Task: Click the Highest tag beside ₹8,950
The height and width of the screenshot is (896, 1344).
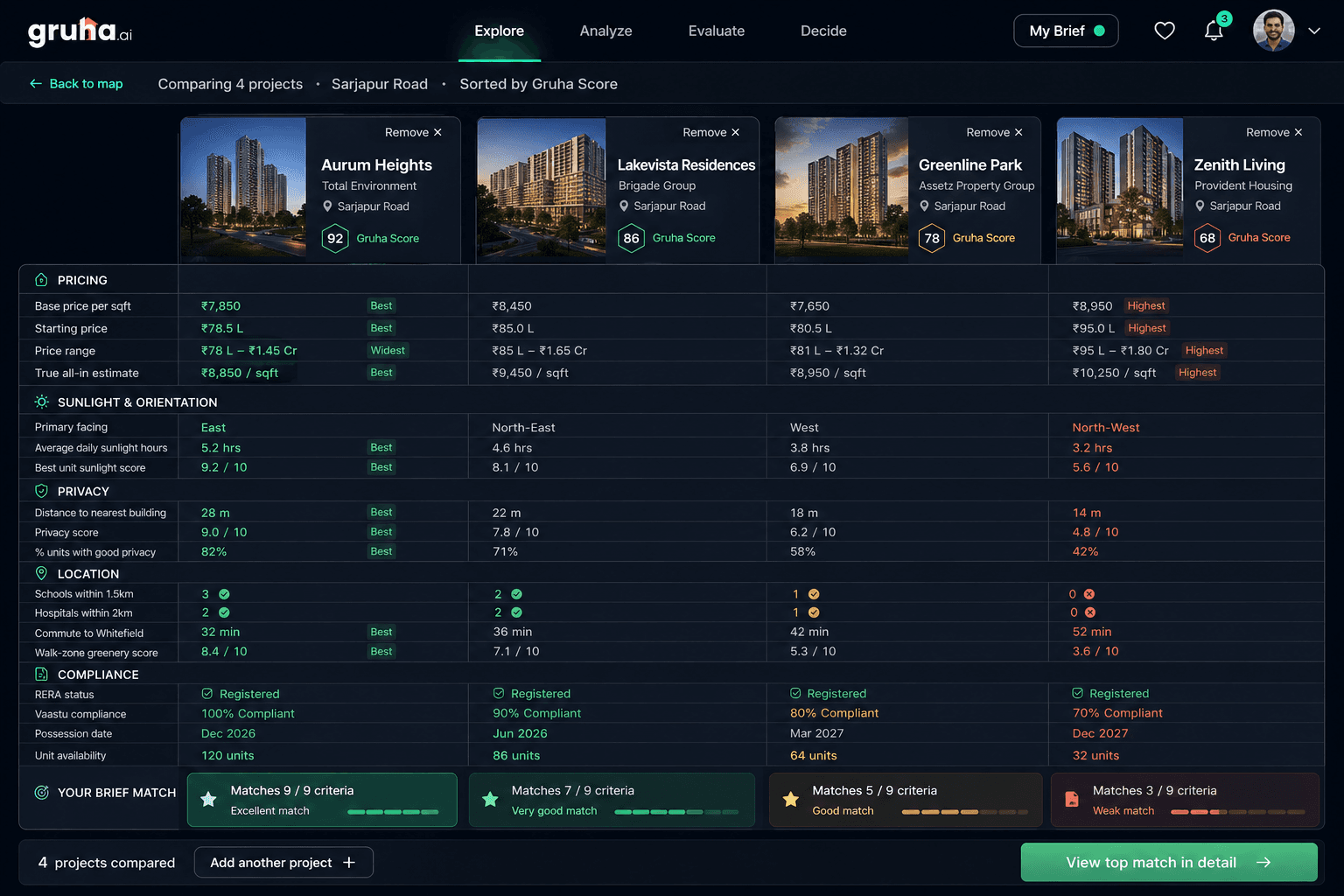Action: pos(1146,306)
